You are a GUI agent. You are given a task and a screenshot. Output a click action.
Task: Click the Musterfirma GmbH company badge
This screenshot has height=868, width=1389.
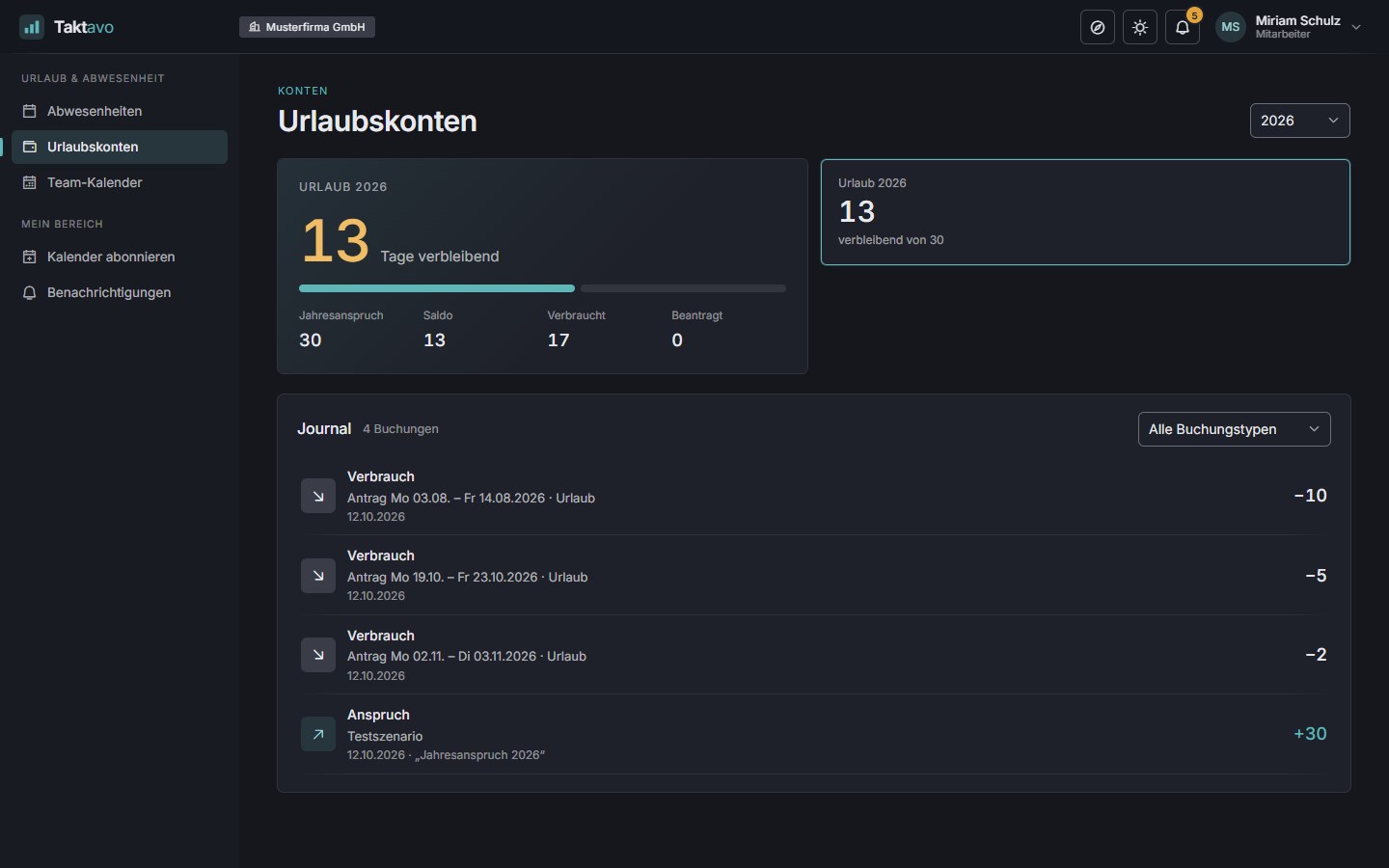click(307, 27)
